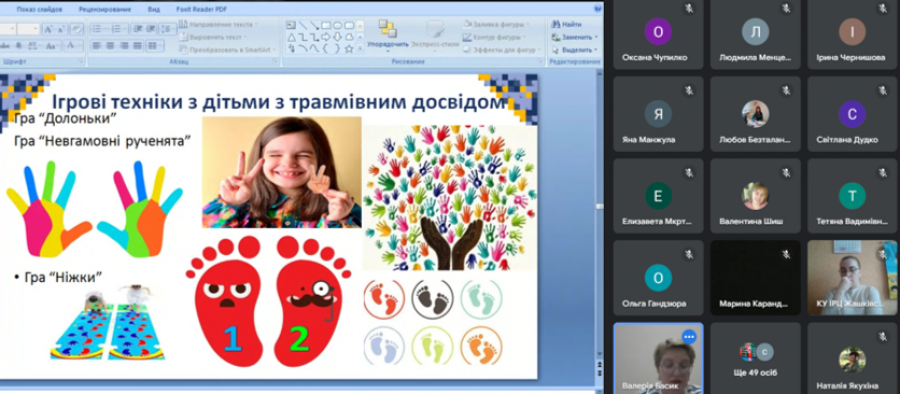Image resolution: width=900 pixels, height=394 pixels.
Task: Toggle text shadow S formatting
Action: coord(20,45)
